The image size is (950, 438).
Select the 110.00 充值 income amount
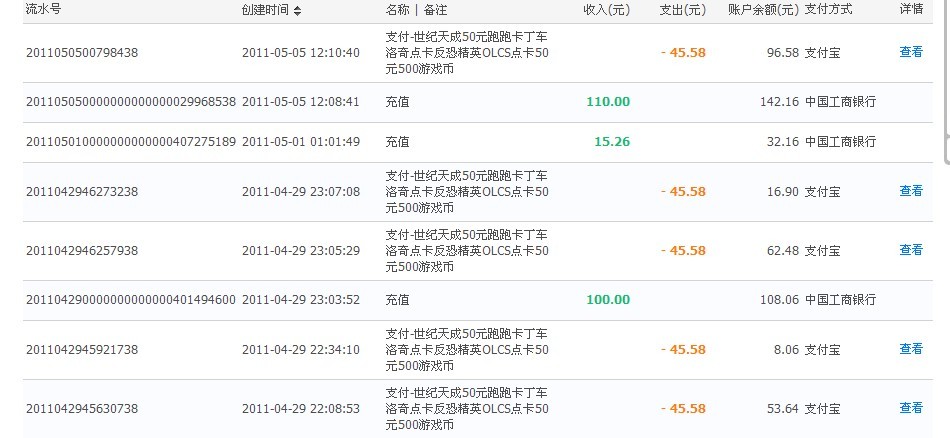coord(608,102)
